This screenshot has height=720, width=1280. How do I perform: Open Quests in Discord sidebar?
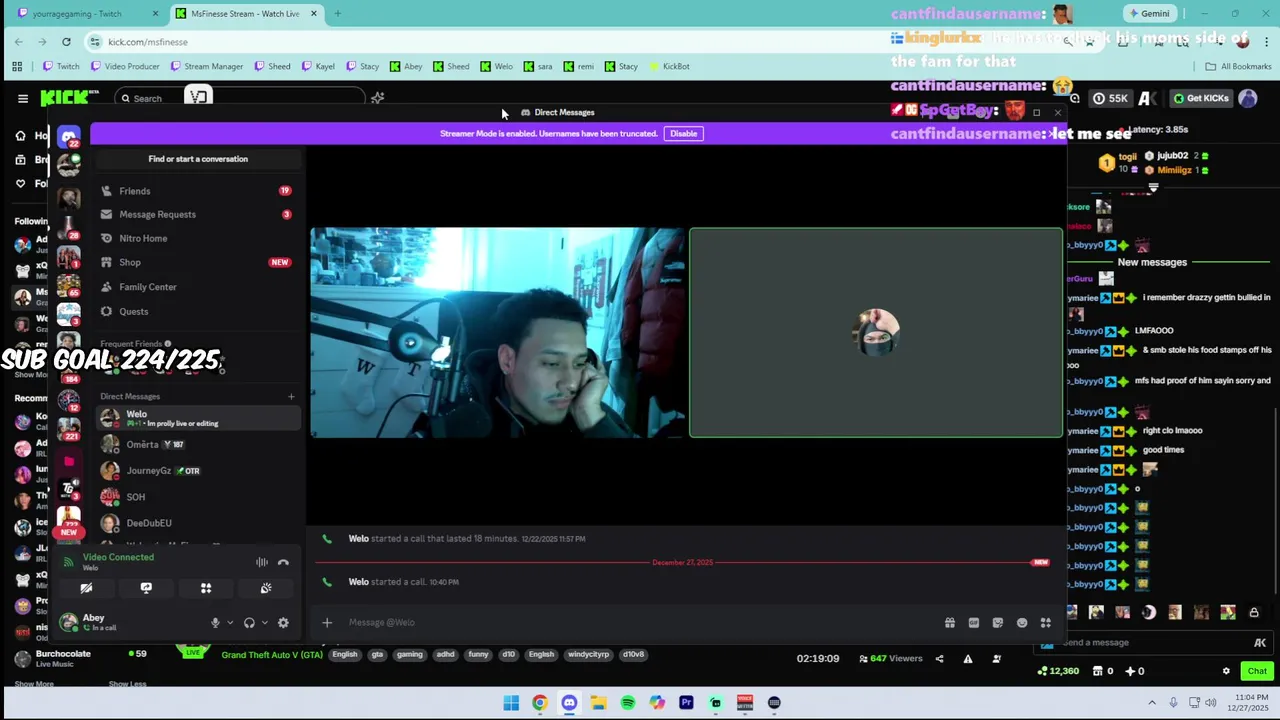coord(197,311)
